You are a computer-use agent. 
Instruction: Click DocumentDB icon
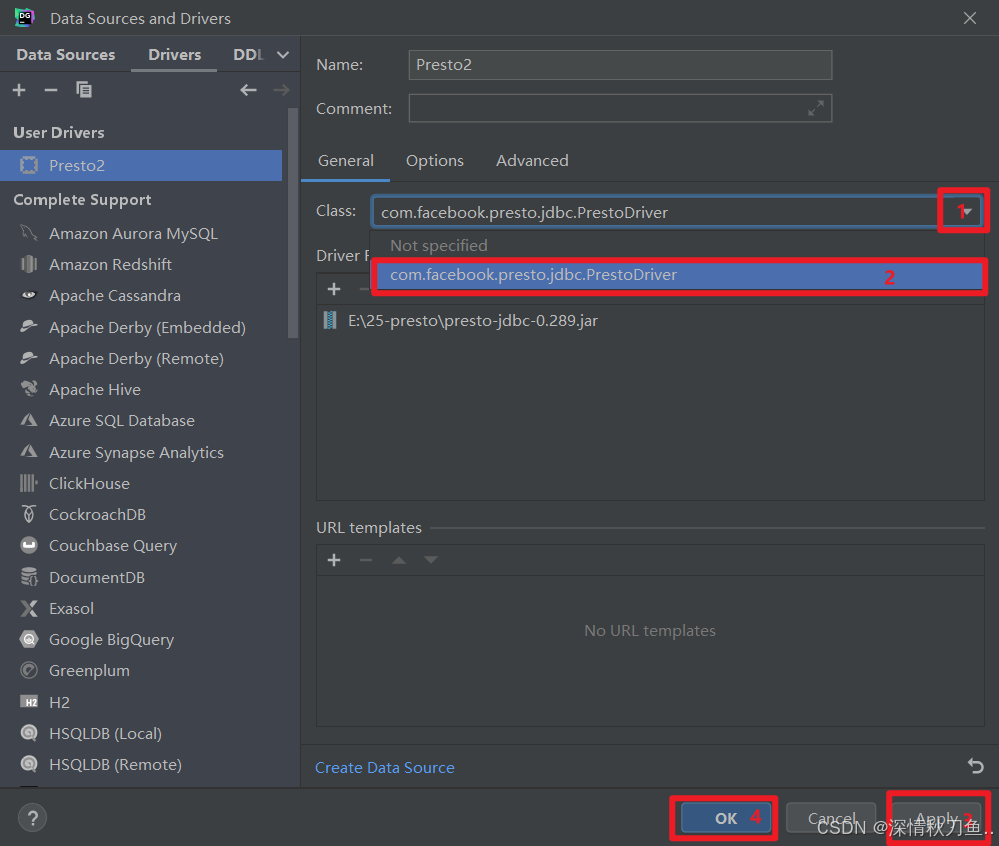(x=29, y=577)
